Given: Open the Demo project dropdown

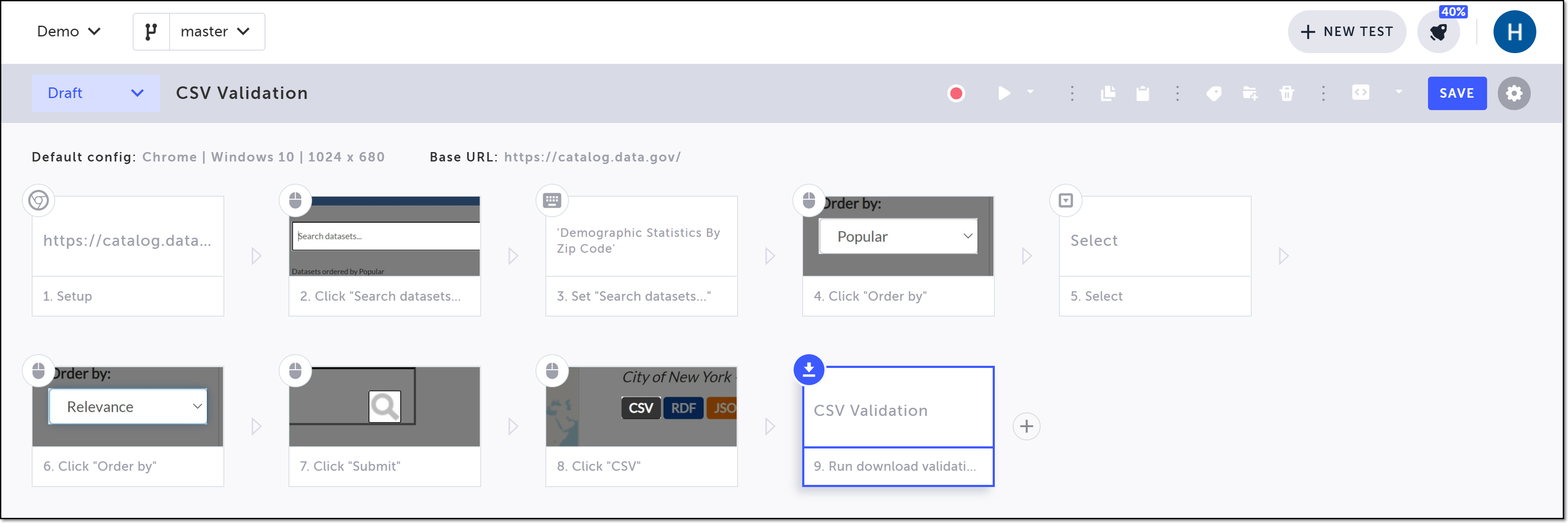Looking at the screenshot, I should [68, 32].
